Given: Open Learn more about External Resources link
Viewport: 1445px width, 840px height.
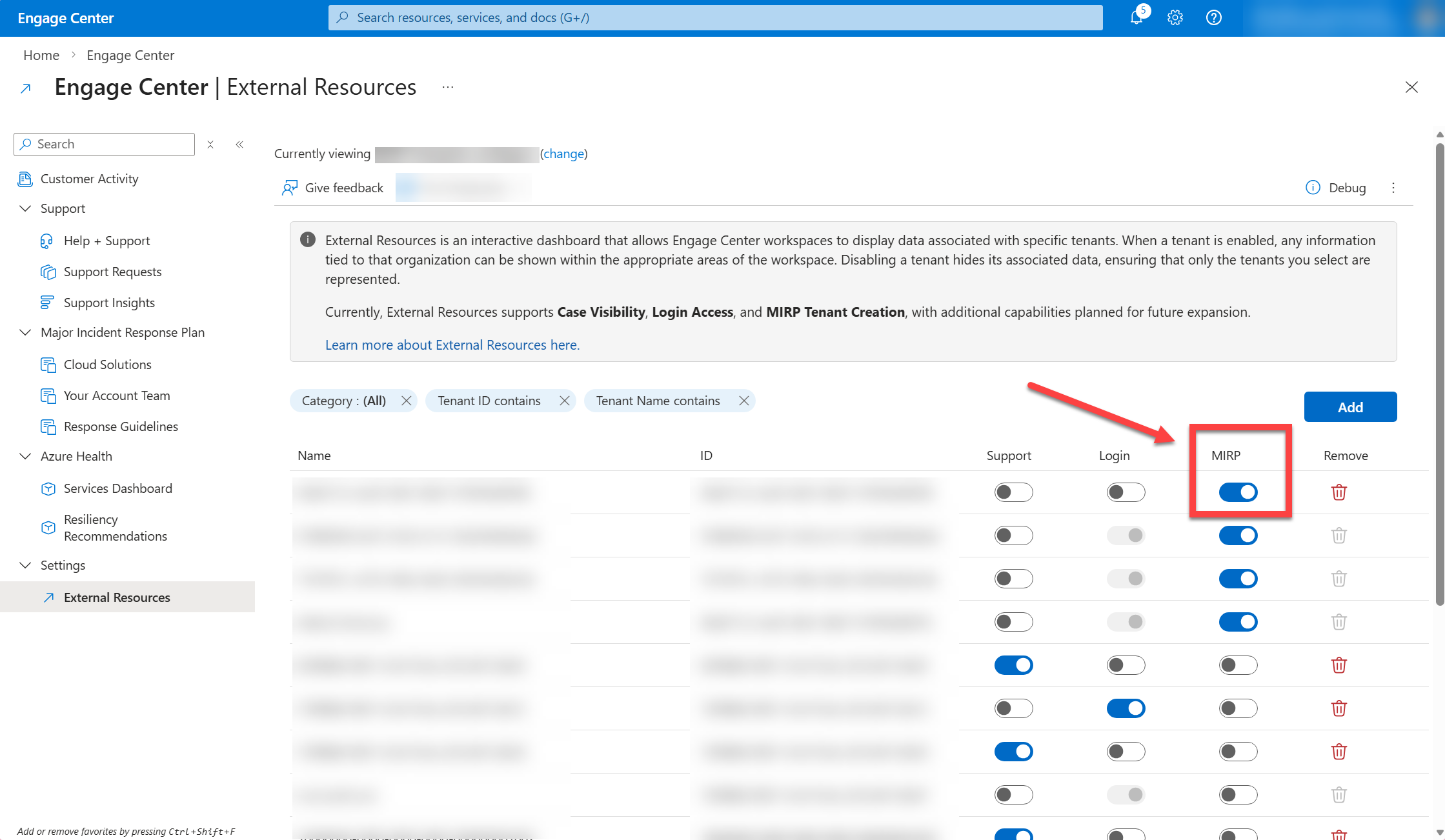Looking at the screenshot, I should point(452,345).
